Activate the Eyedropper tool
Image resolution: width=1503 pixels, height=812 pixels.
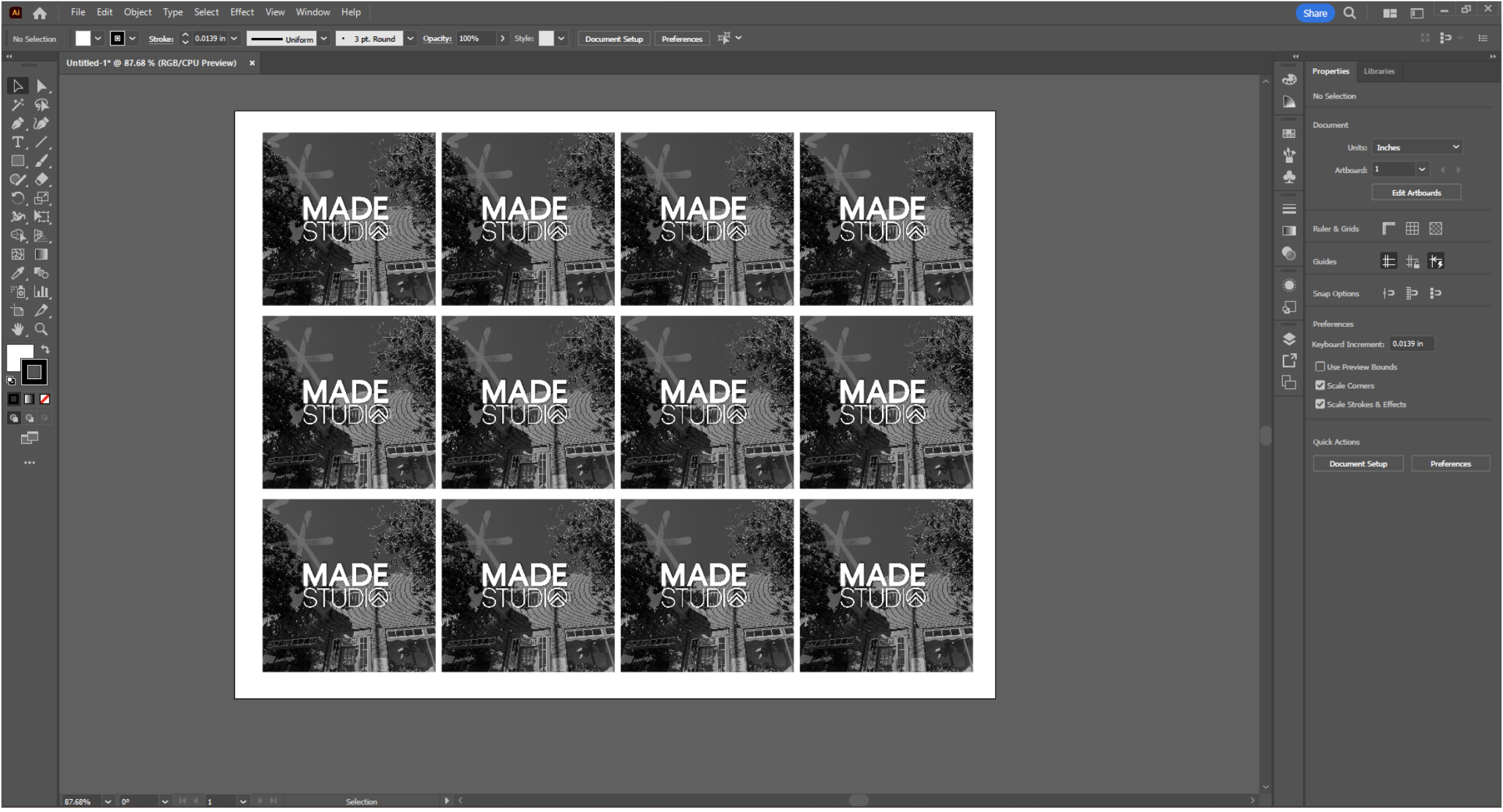(x=18, y=274)
